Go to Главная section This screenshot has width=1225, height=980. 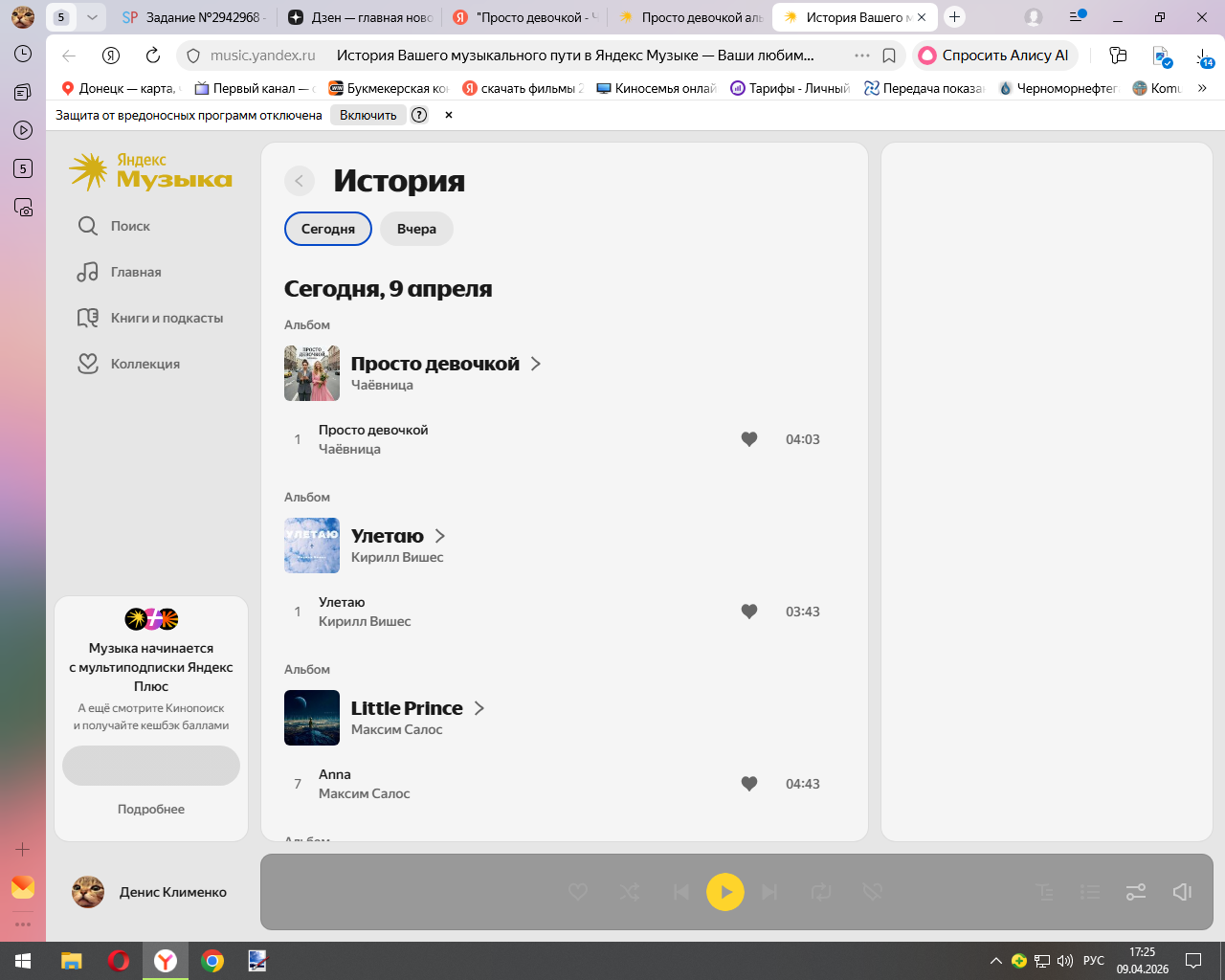click(120, 272)
